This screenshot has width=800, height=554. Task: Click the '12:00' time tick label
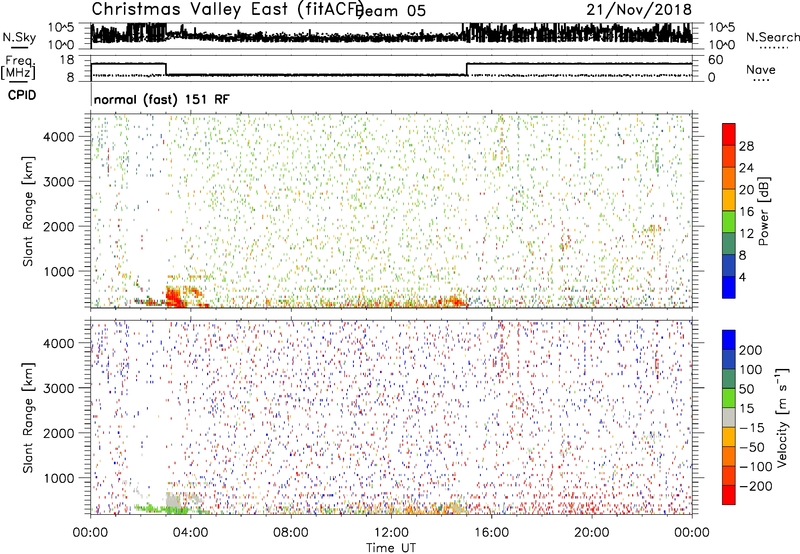point(391,533)
